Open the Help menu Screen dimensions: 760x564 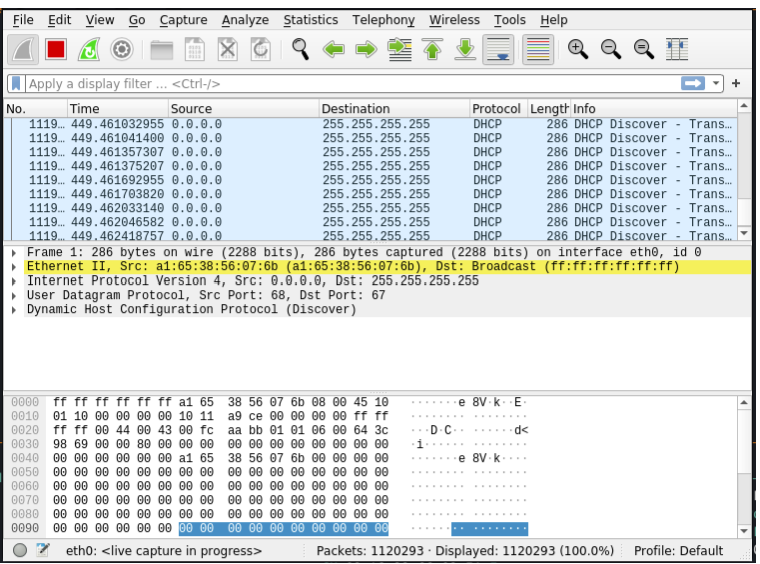tap(554, 20)
